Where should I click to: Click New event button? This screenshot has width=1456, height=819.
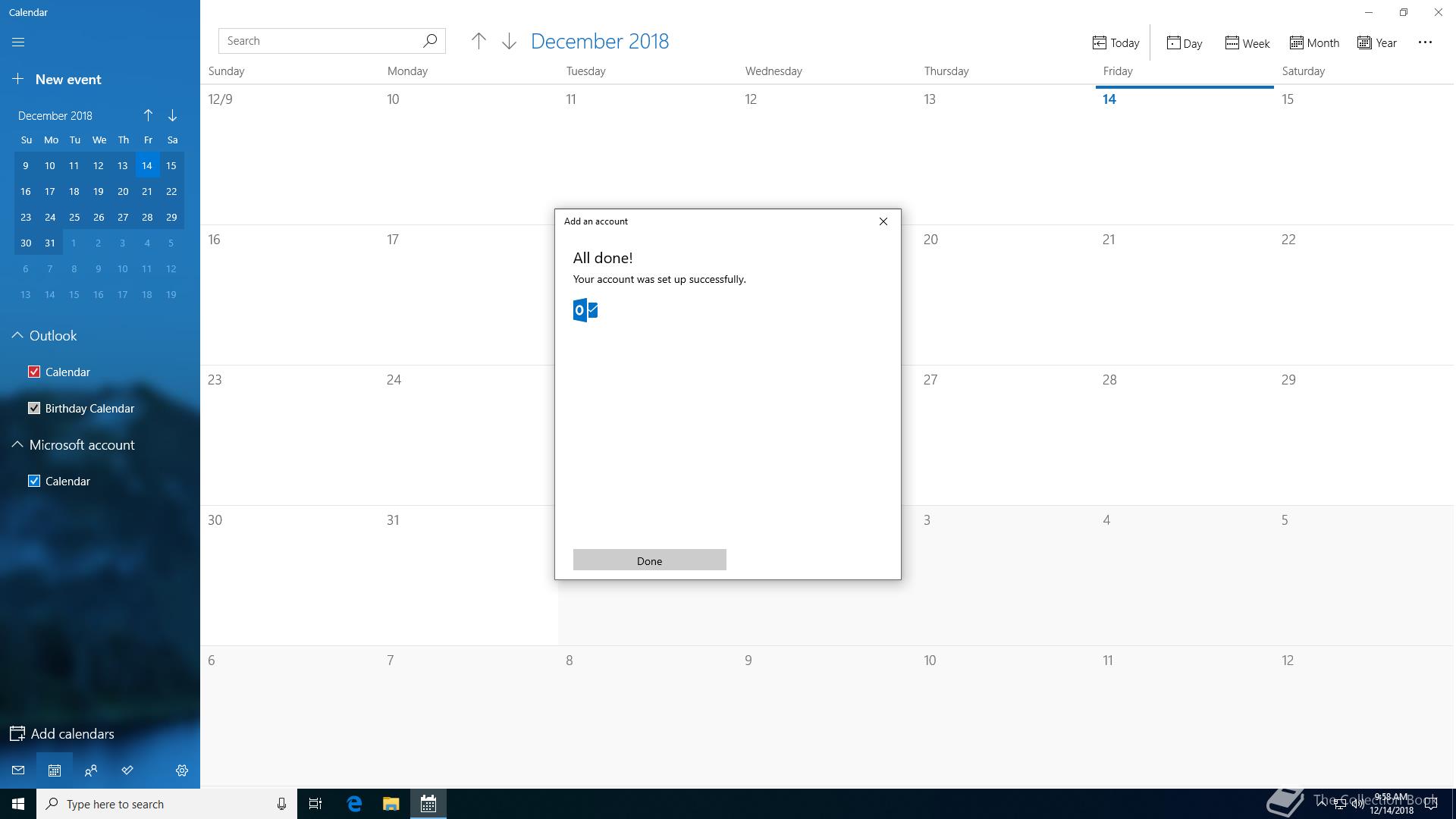(58, 80)
